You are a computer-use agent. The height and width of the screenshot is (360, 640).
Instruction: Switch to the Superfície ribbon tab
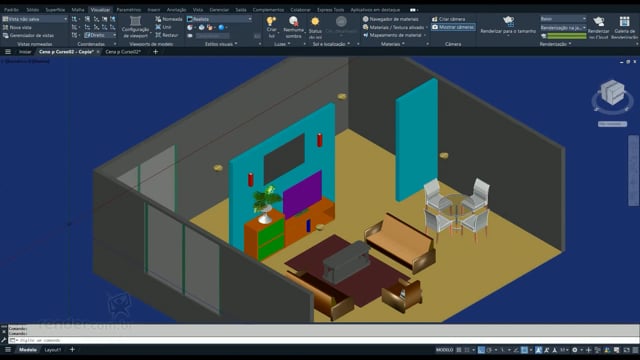55,9
